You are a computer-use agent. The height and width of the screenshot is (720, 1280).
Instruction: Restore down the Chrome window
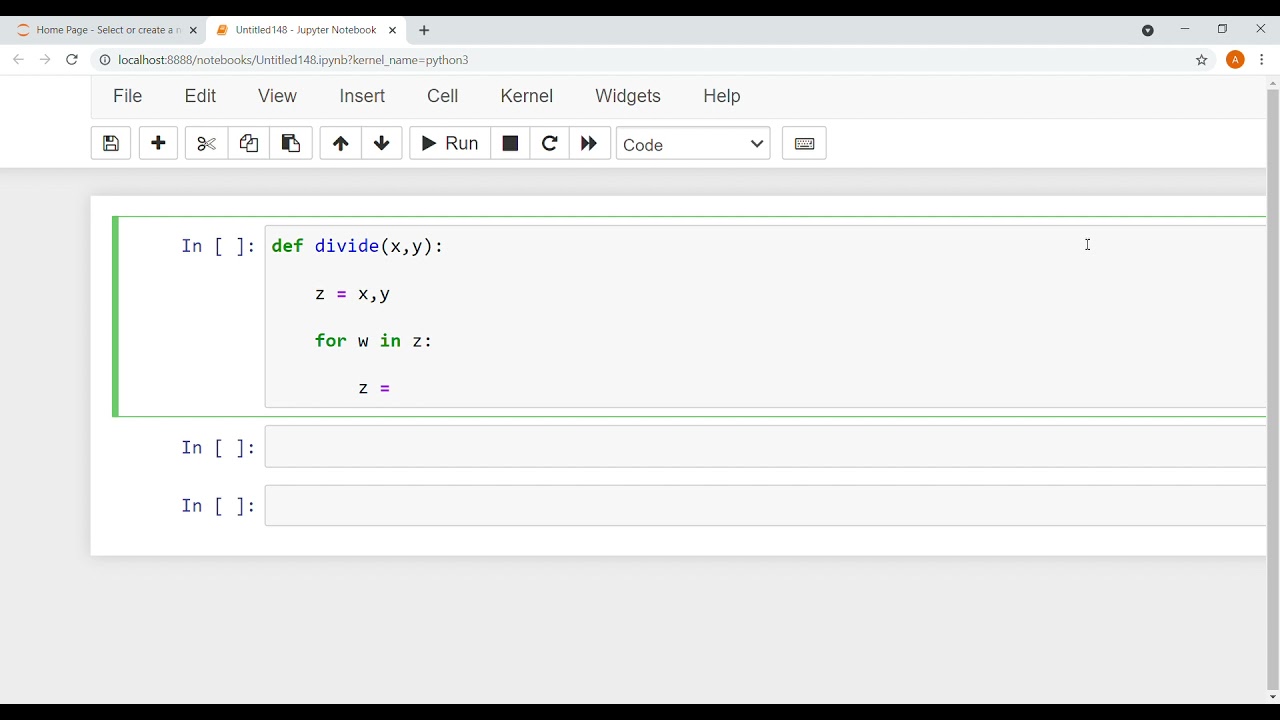[x=1222, y=29]
